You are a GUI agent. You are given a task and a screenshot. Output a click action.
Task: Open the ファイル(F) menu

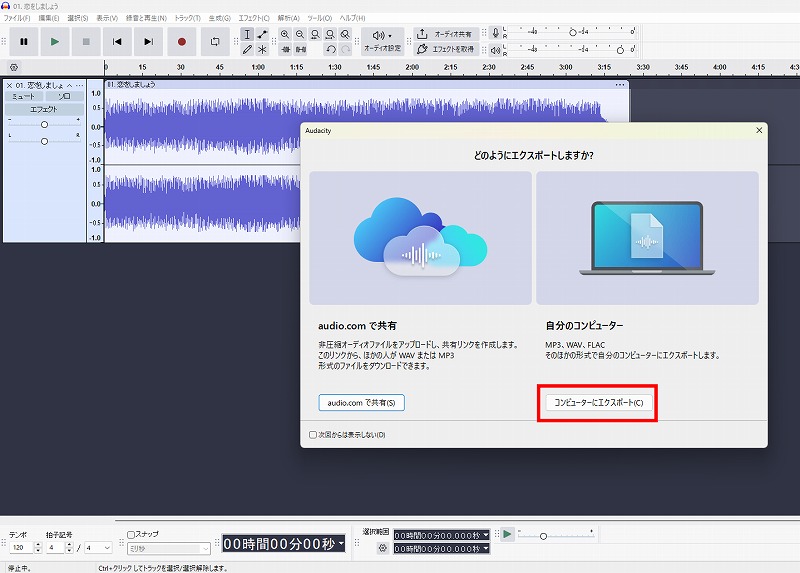[x=17, y=18]
